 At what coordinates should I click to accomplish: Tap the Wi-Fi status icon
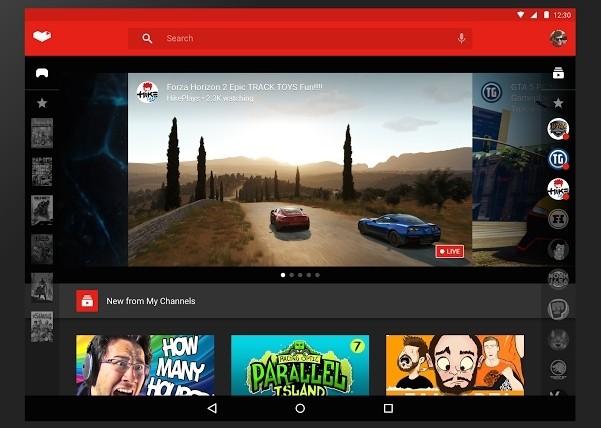521,15
